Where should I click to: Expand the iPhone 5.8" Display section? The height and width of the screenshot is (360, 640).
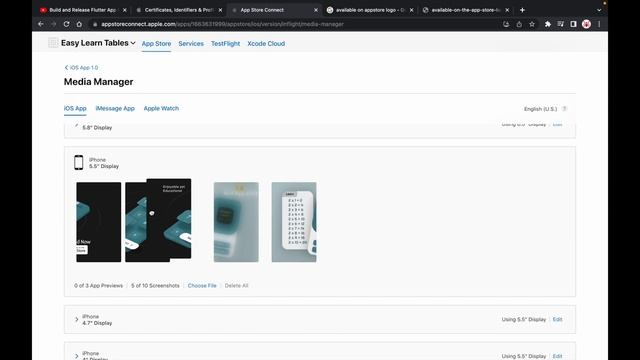point(76,126)
